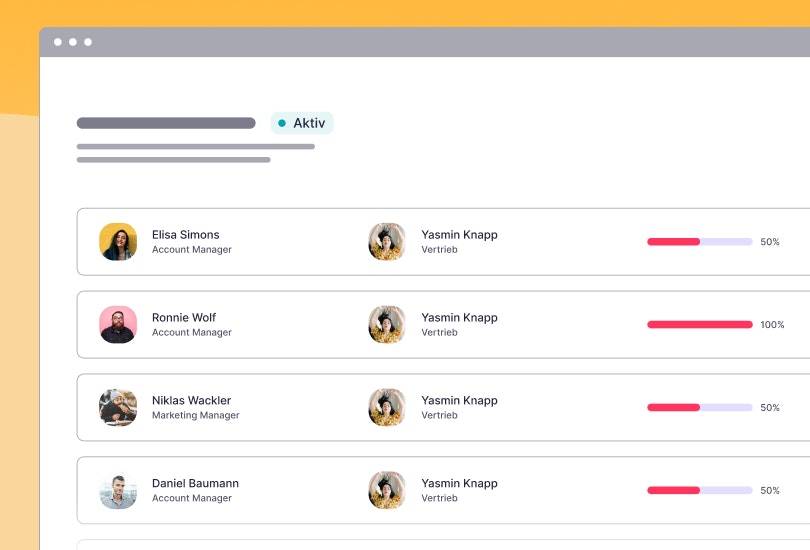Click Yasmin Knapp's avatar in Elisa Simons' row
This screenshot has height=550, width=810.
[386, 242]
